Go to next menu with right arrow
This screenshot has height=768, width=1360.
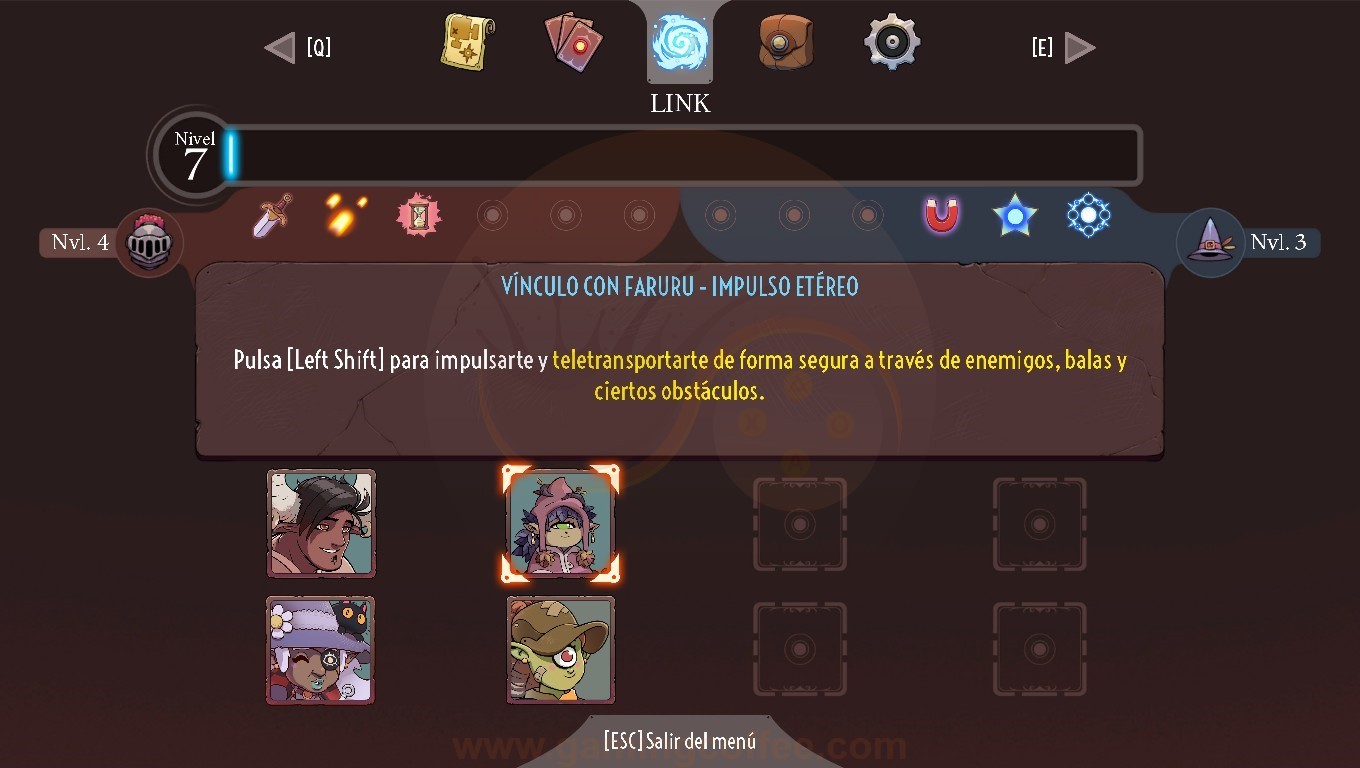click(x=1080, y=47)
